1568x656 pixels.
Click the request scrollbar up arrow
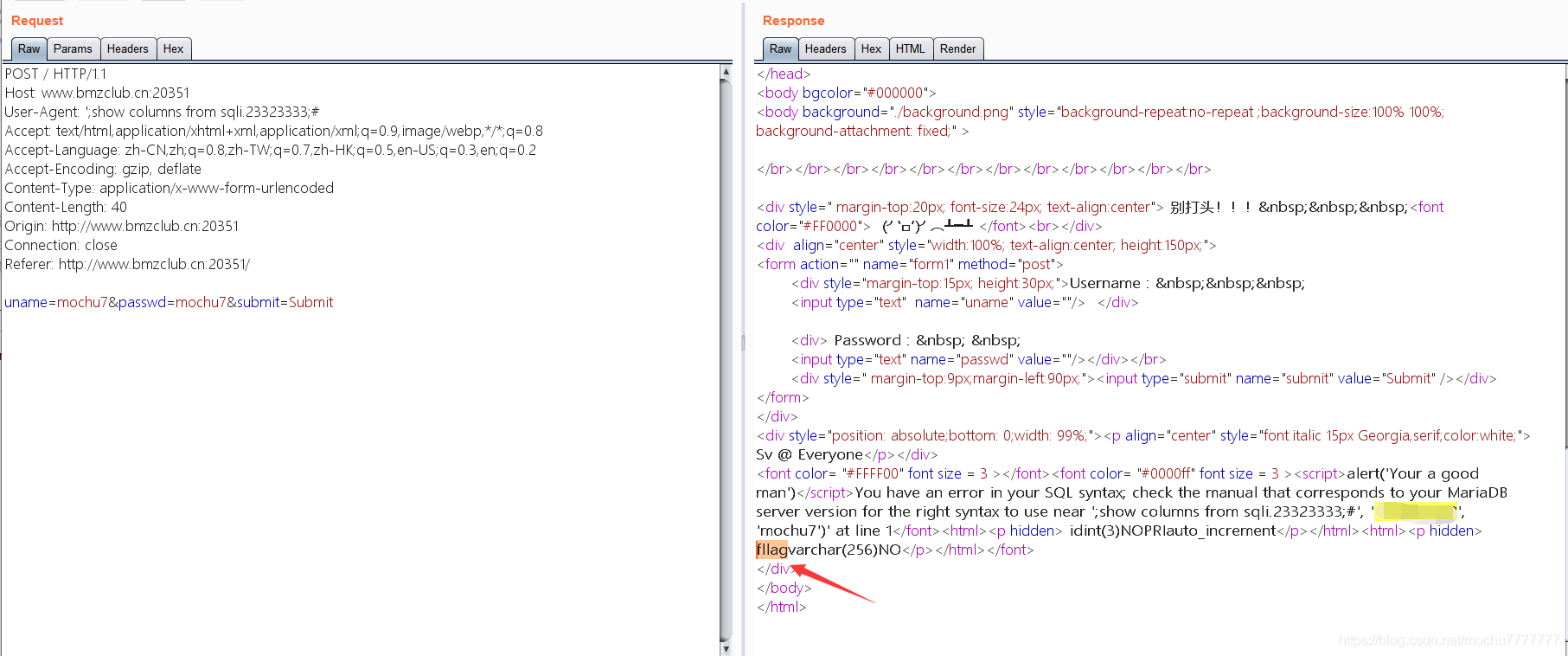[x=726, y=72]
